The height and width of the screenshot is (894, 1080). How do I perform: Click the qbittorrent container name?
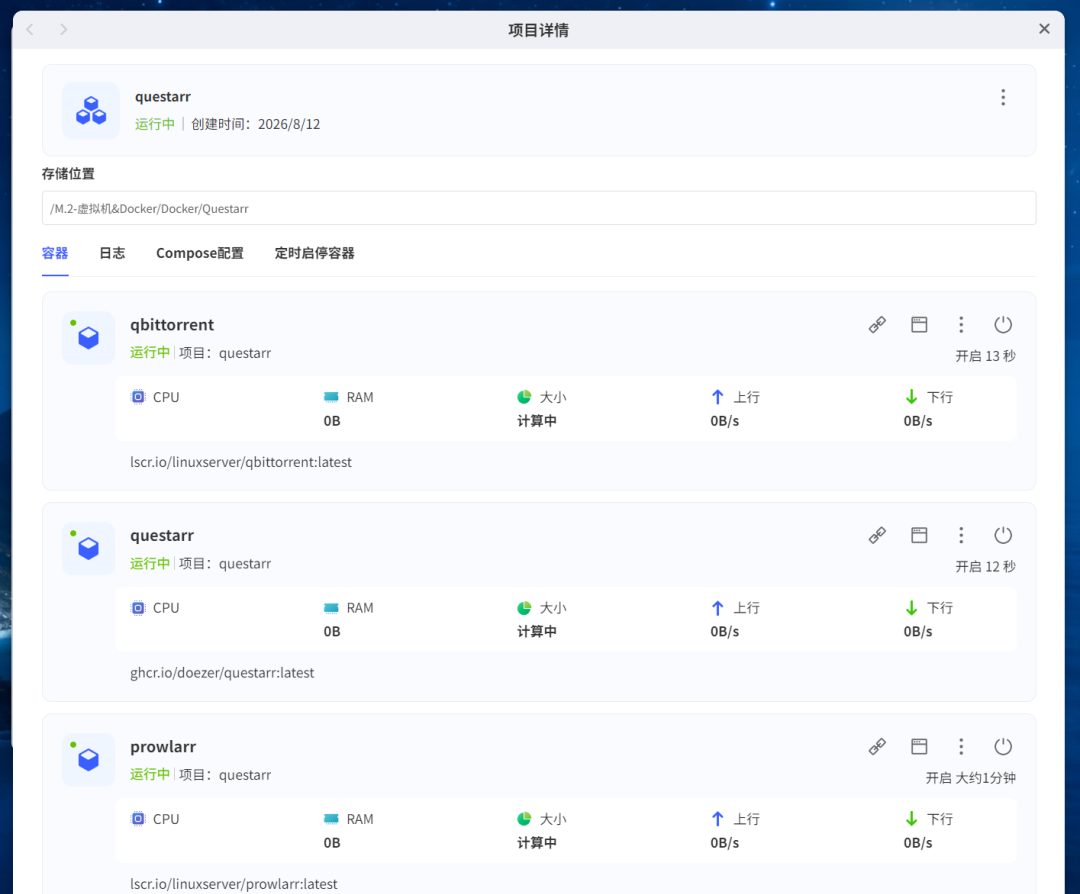172,324
